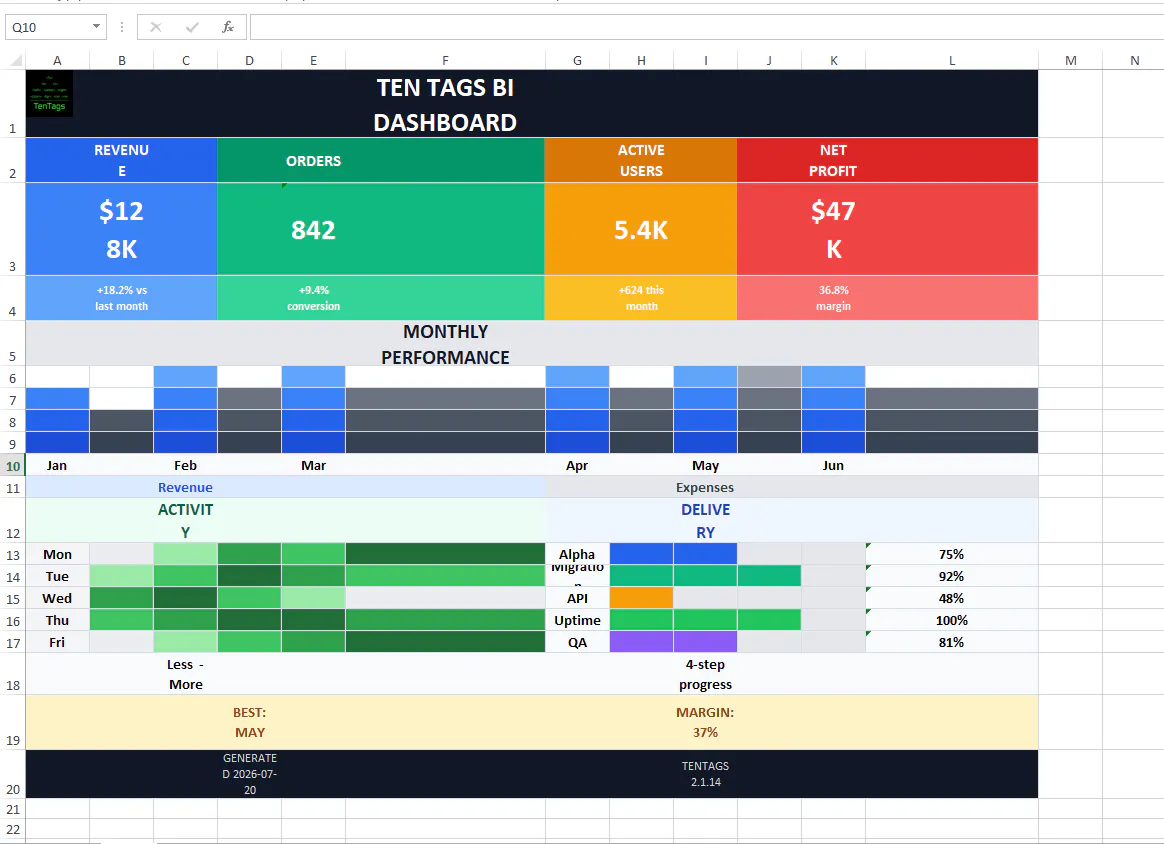Click the REVENUE header cell
The width and height of the screenshot is (1164, 844).
click(122, 160)
